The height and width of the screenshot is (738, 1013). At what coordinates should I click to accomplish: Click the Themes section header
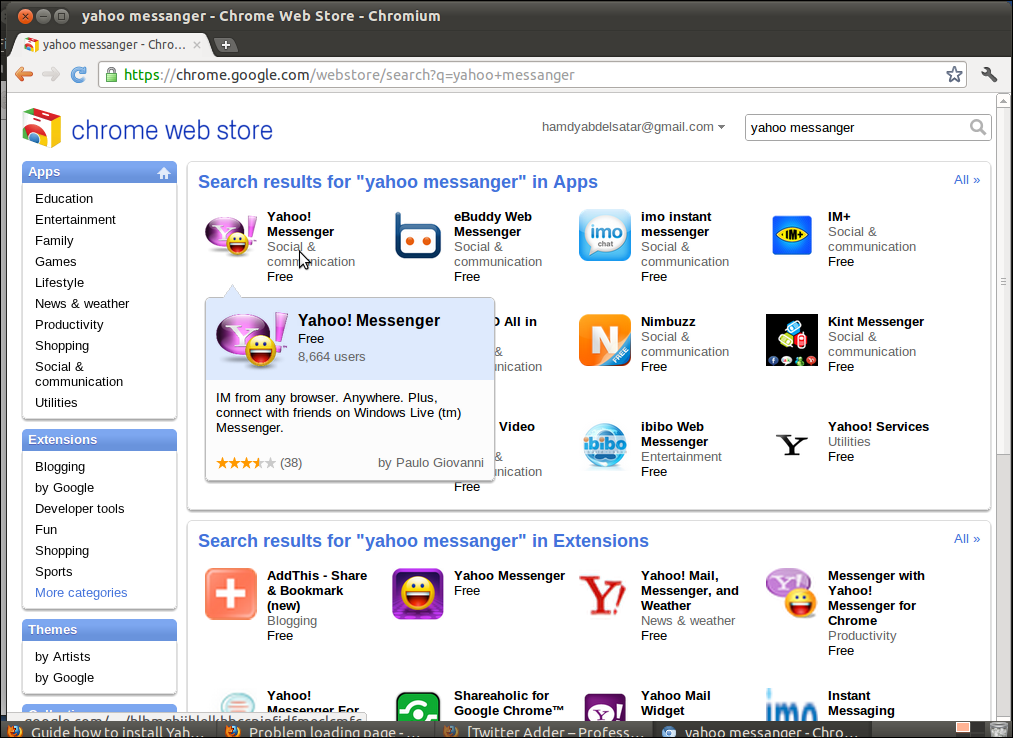pyautogui.click(x=99, y=629)
